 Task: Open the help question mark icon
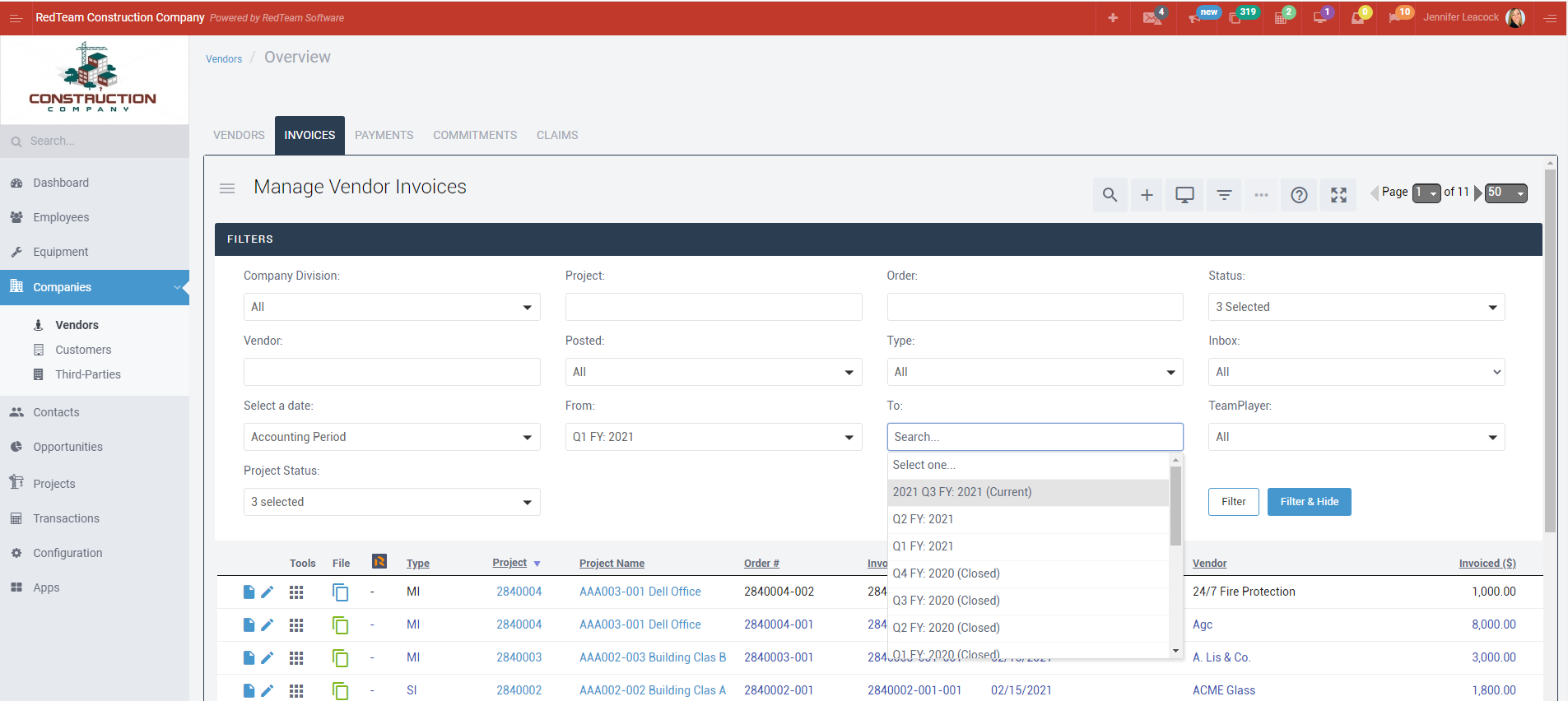pos(1299,195)
